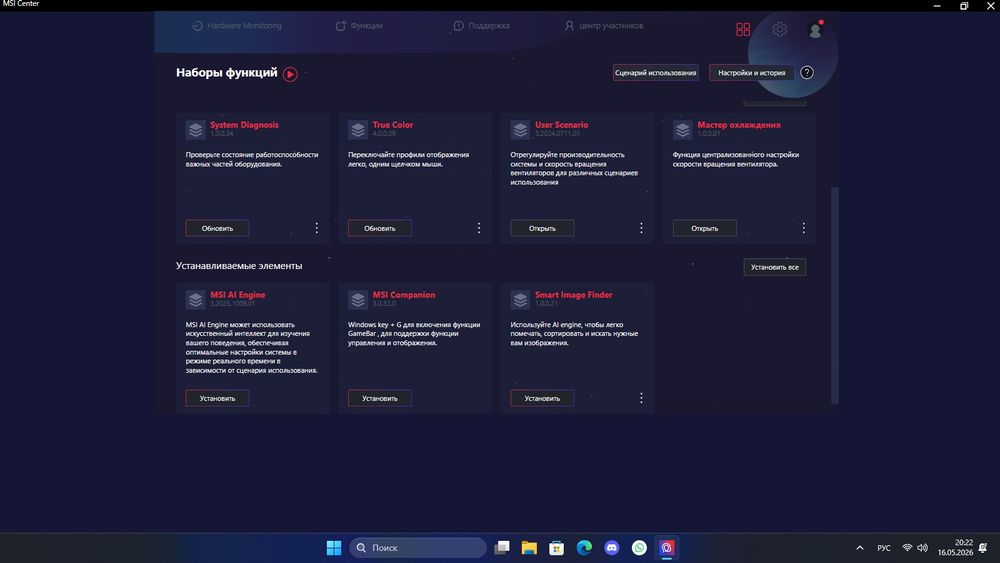The width and height of the screenshot is (1000, 563).
Task: Click Установить все button
Action: pos(775,267)
